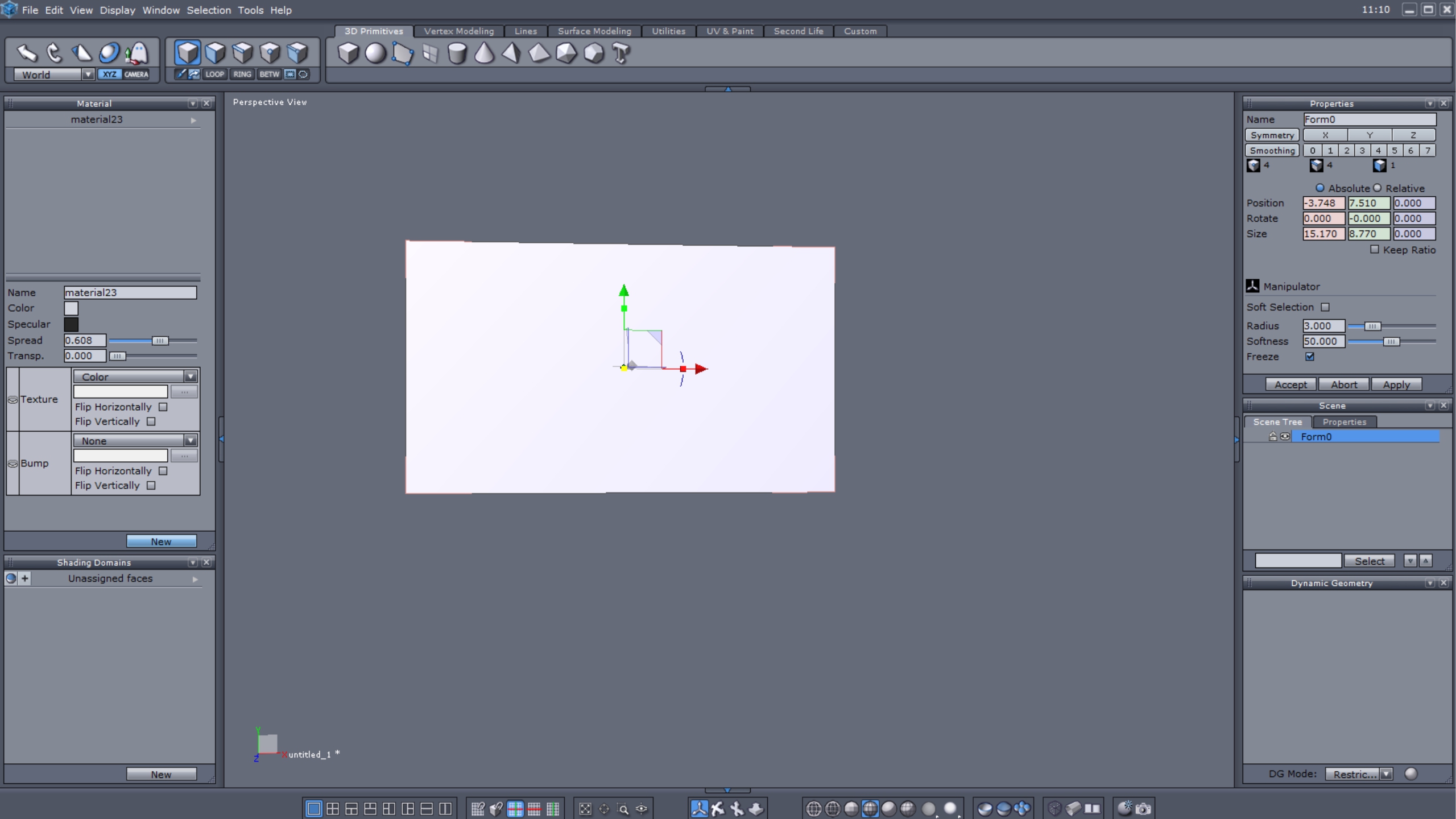
Task: Add a sphere primitive from the toolbar
Action: click(375, 53)
